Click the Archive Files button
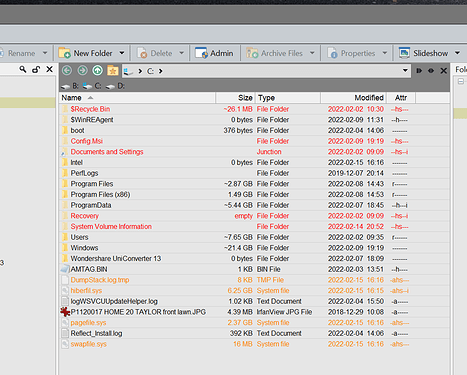Screen dimensions: 467x375 tap(274, 53)
